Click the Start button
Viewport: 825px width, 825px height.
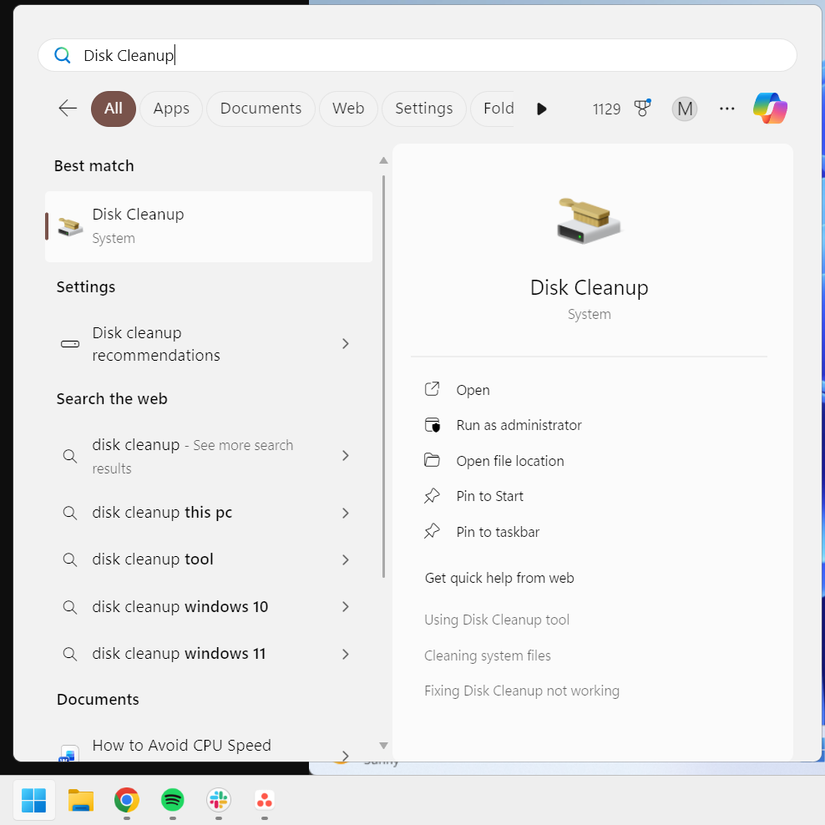click(x=33, y=802)
